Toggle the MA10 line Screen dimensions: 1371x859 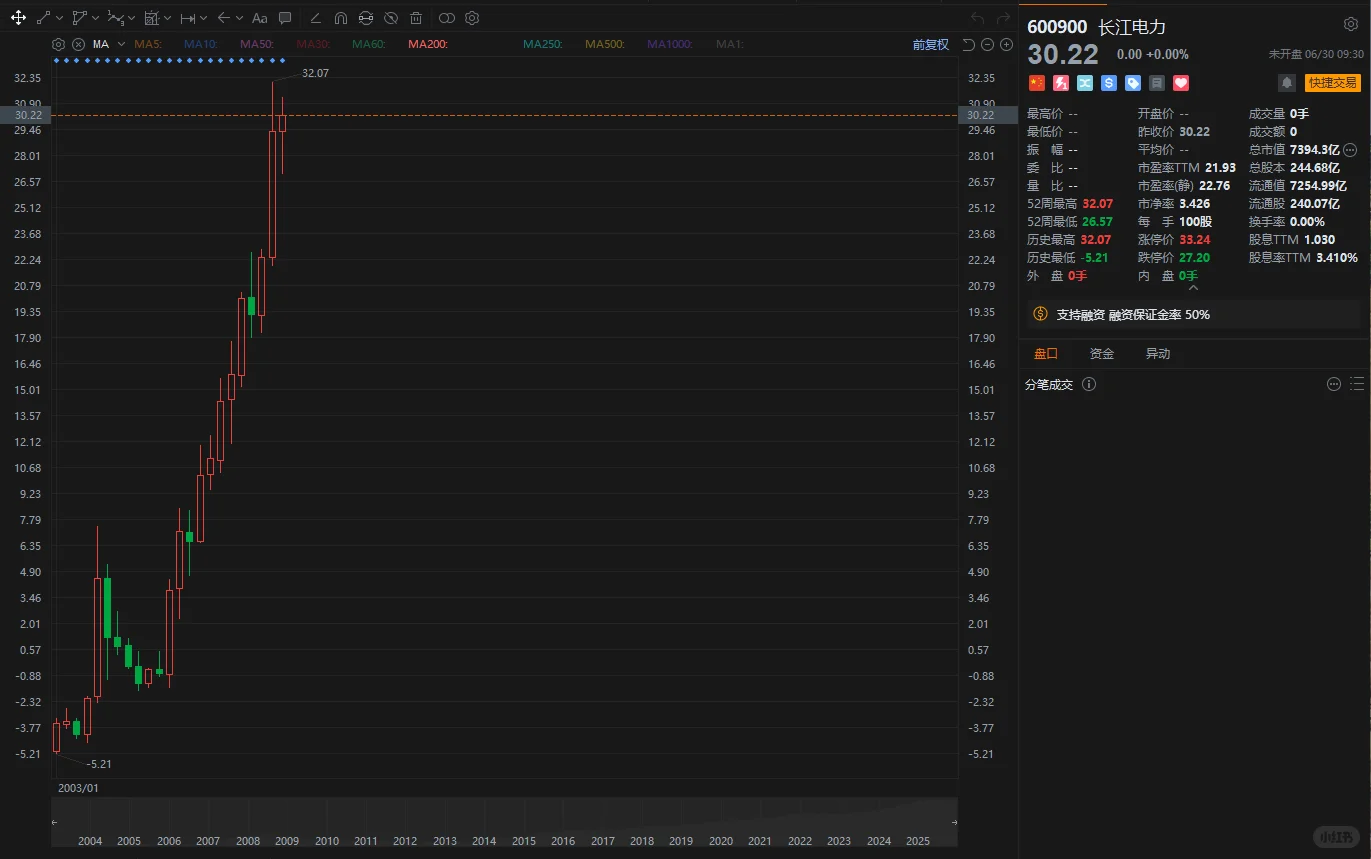[201, 44]
